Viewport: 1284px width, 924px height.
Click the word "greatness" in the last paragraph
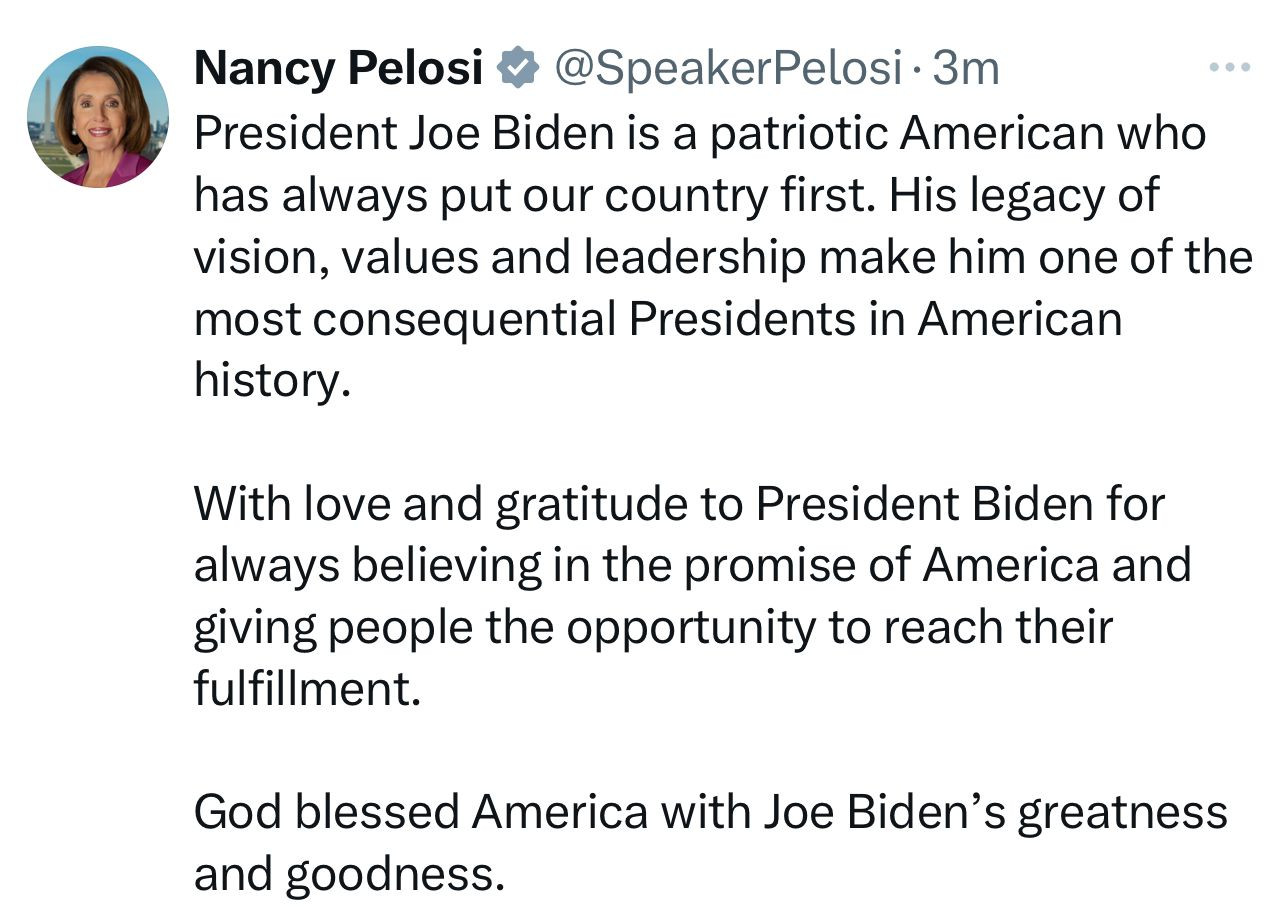[x=1123, y=811]
